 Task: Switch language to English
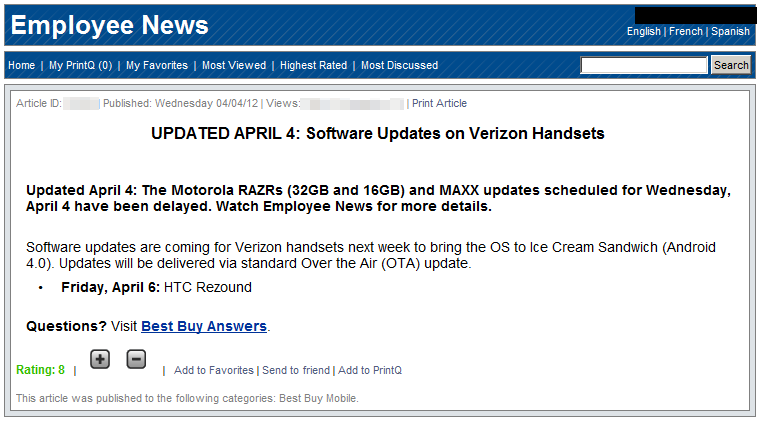coord(643,32)
